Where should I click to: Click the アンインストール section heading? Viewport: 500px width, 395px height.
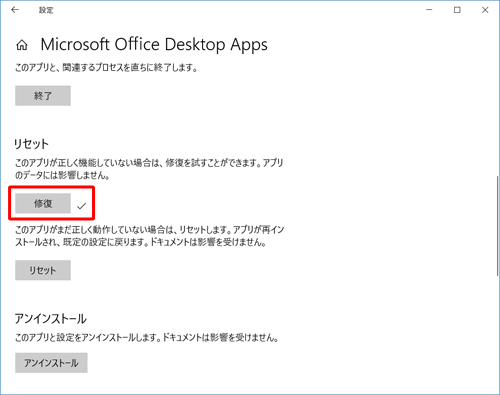pyautogui.click(x=51, y=319)
